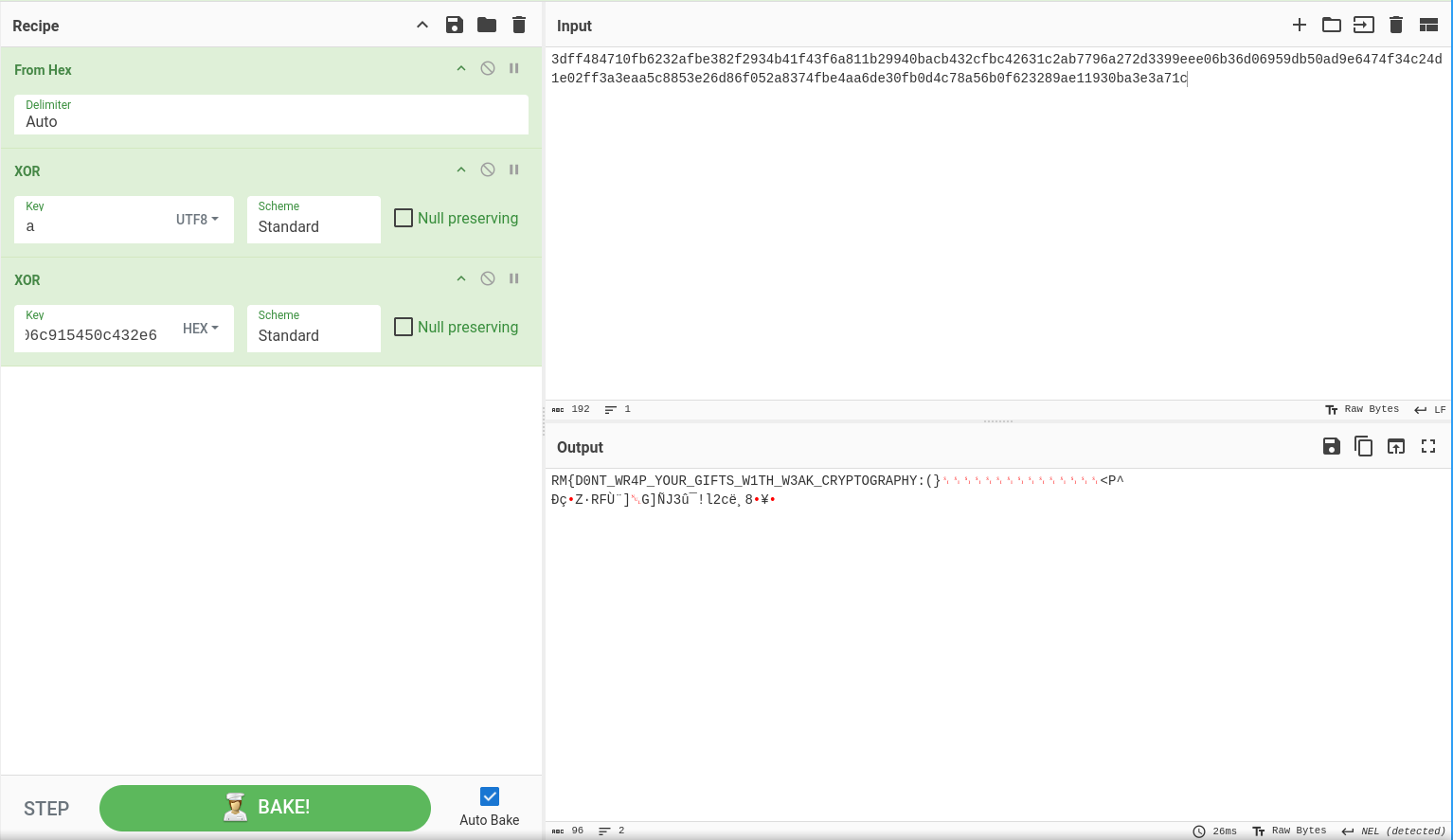Image resolution: width=1453 pixels, height=840 pixels.
Task: Change input end-of-line sequence LF
Action: [1430, 409]
